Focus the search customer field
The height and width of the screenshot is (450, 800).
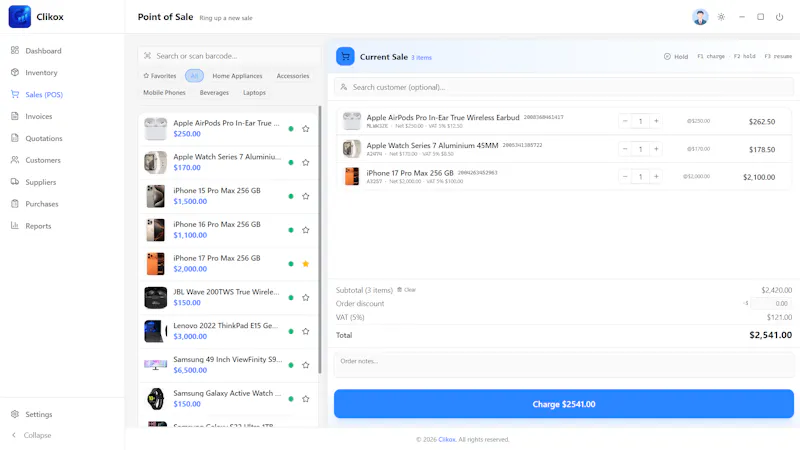click(564, 87)
